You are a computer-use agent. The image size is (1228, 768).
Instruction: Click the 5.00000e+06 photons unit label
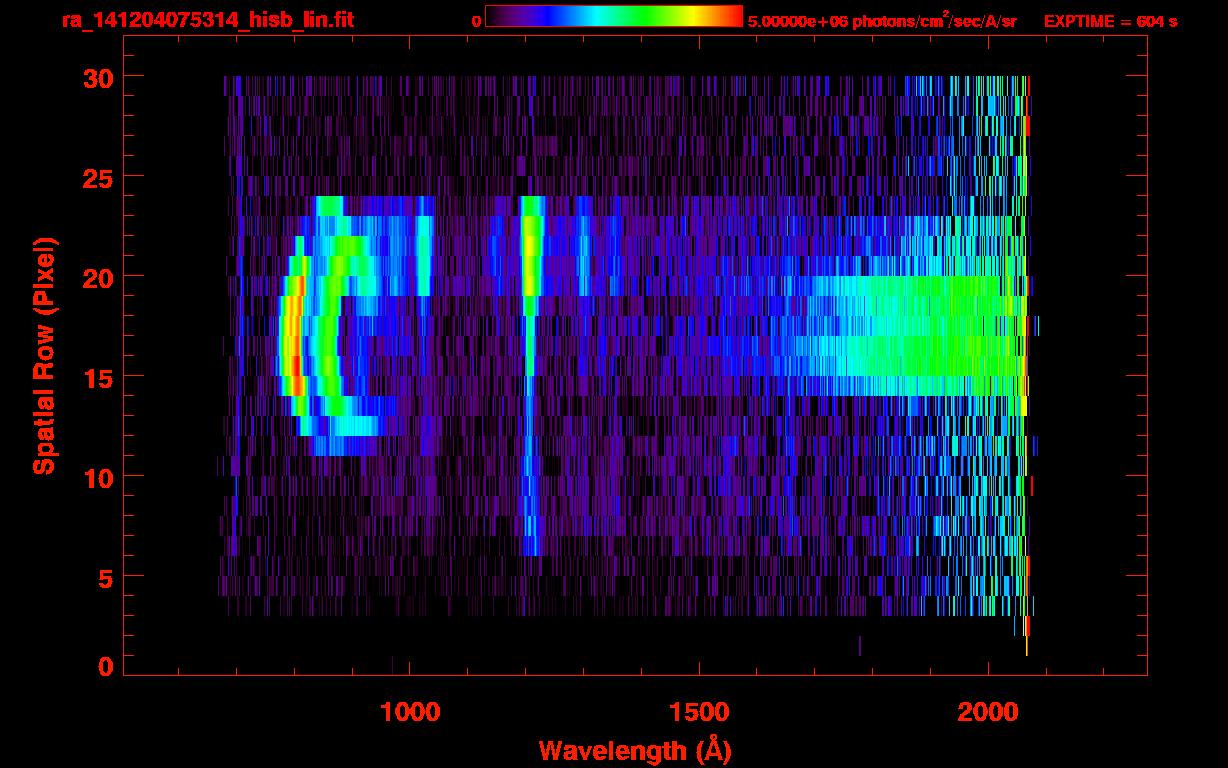click(882, 21)
